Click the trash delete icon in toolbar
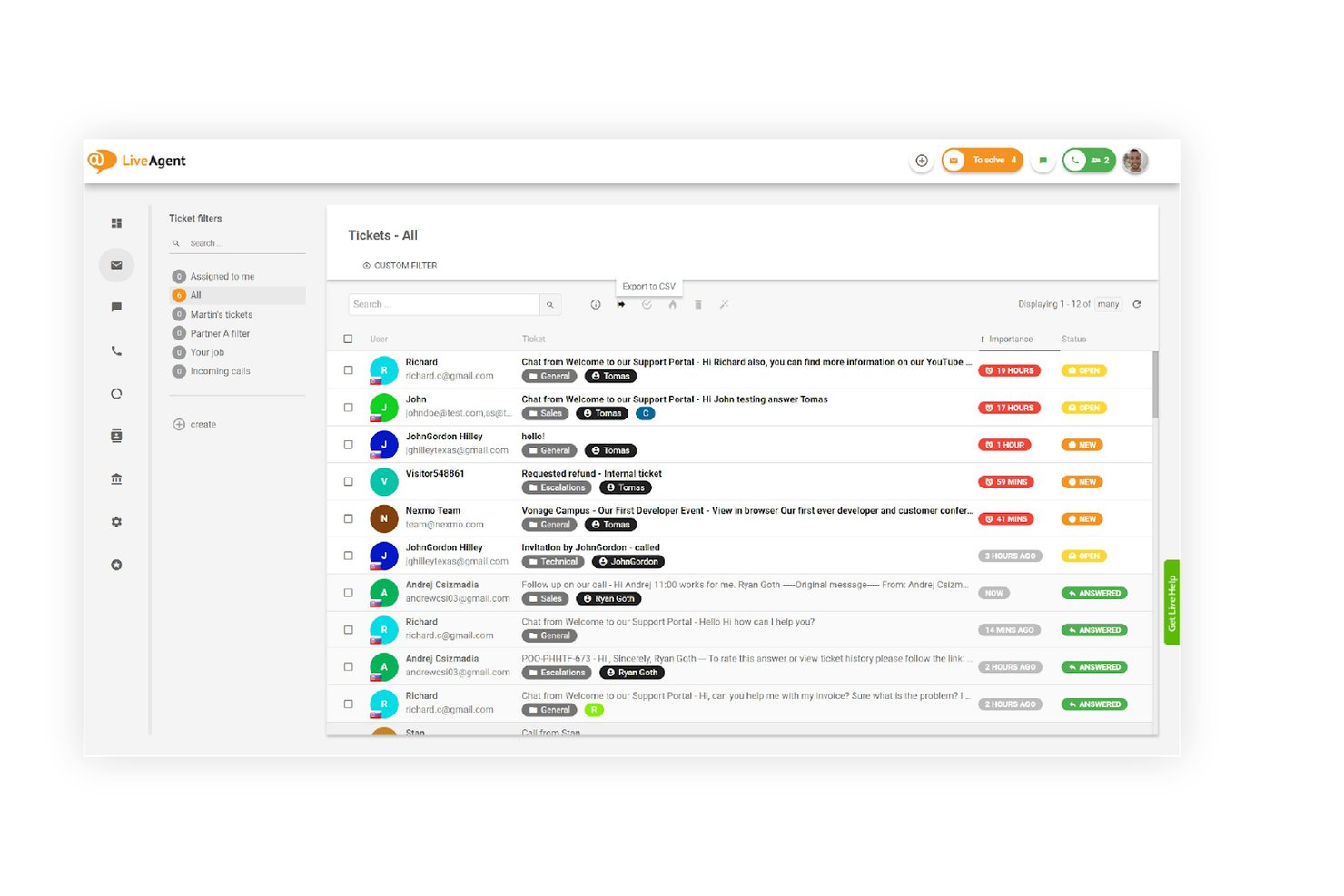 click(x=698, y=305)
